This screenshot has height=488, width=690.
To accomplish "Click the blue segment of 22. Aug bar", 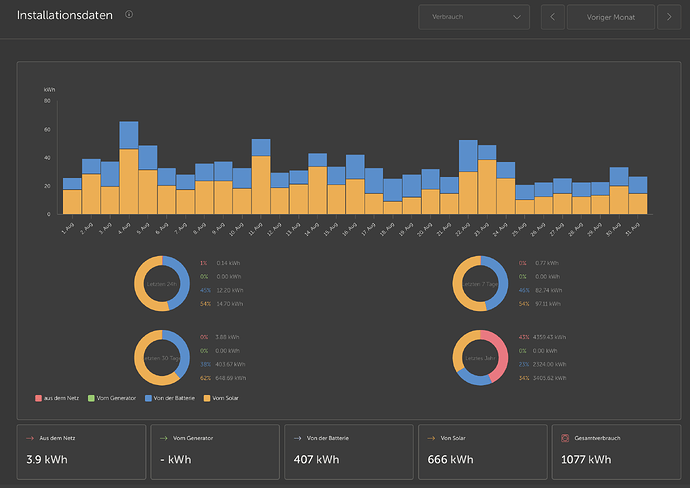I will [x=468, y=156].
